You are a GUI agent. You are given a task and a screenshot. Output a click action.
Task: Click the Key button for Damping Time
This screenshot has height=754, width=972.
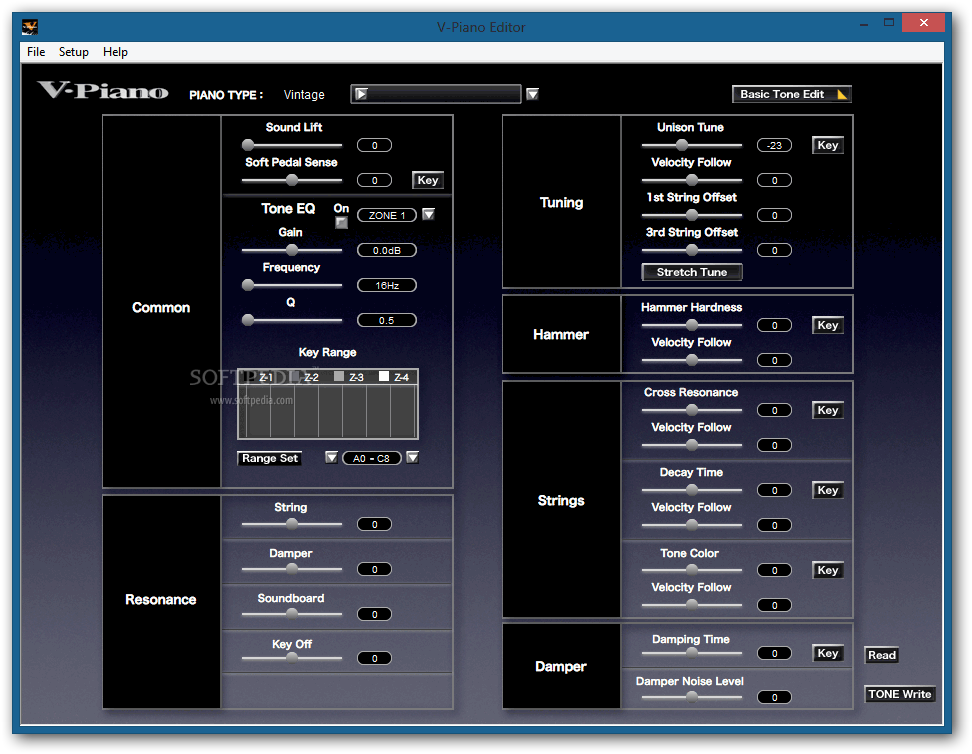point(828,653)
